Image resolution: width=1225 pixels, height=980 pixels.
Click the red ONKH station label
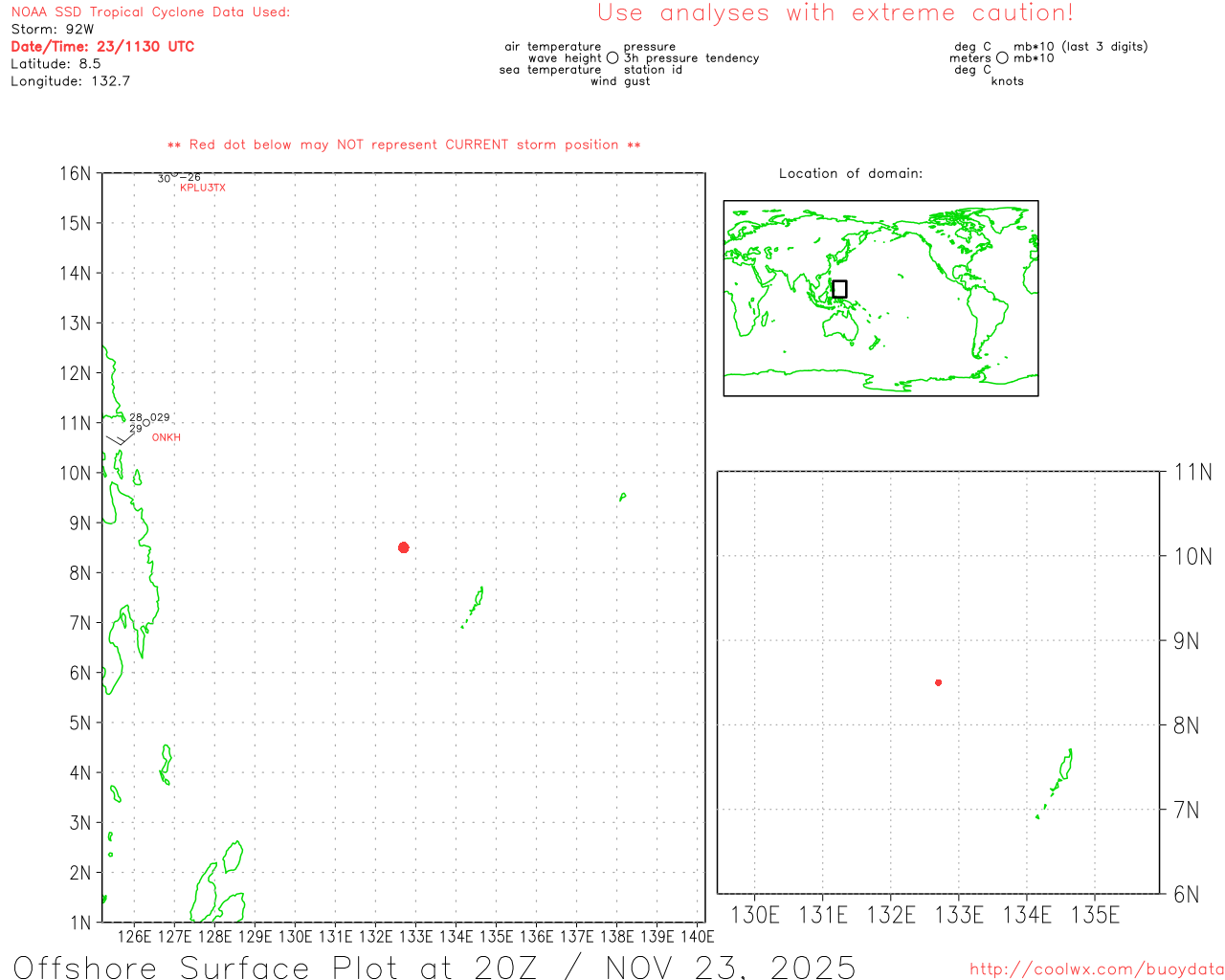[x=167, y=437]
